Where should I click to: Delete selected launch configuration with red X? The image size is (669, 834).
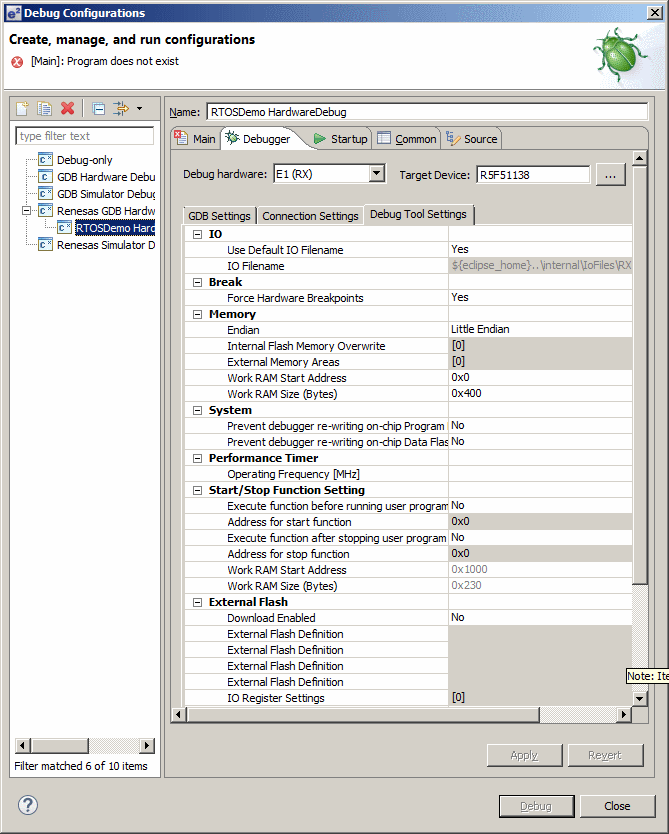tap(68, 108)
